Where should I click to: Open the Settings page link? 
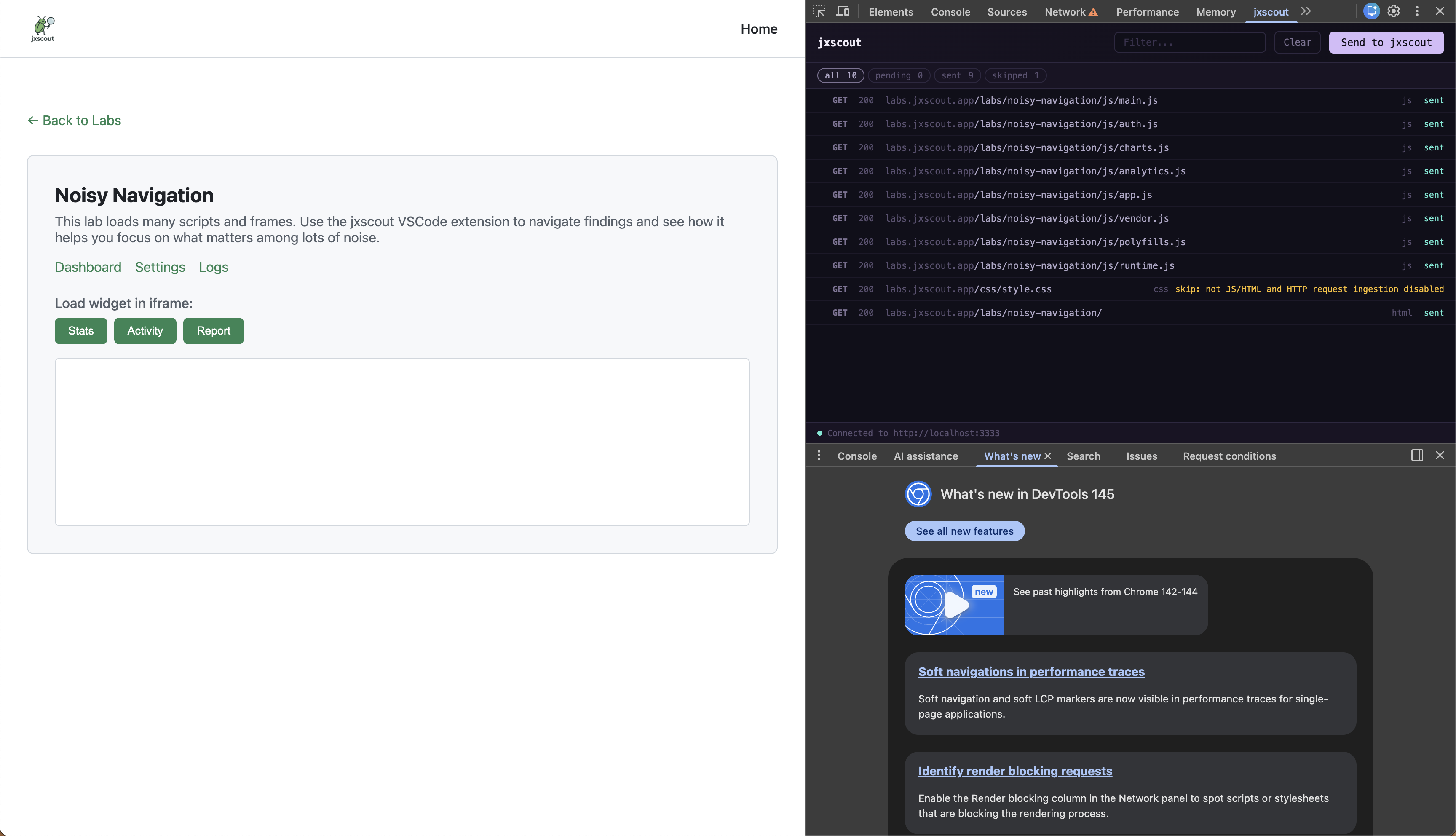(x=160, y=267)
